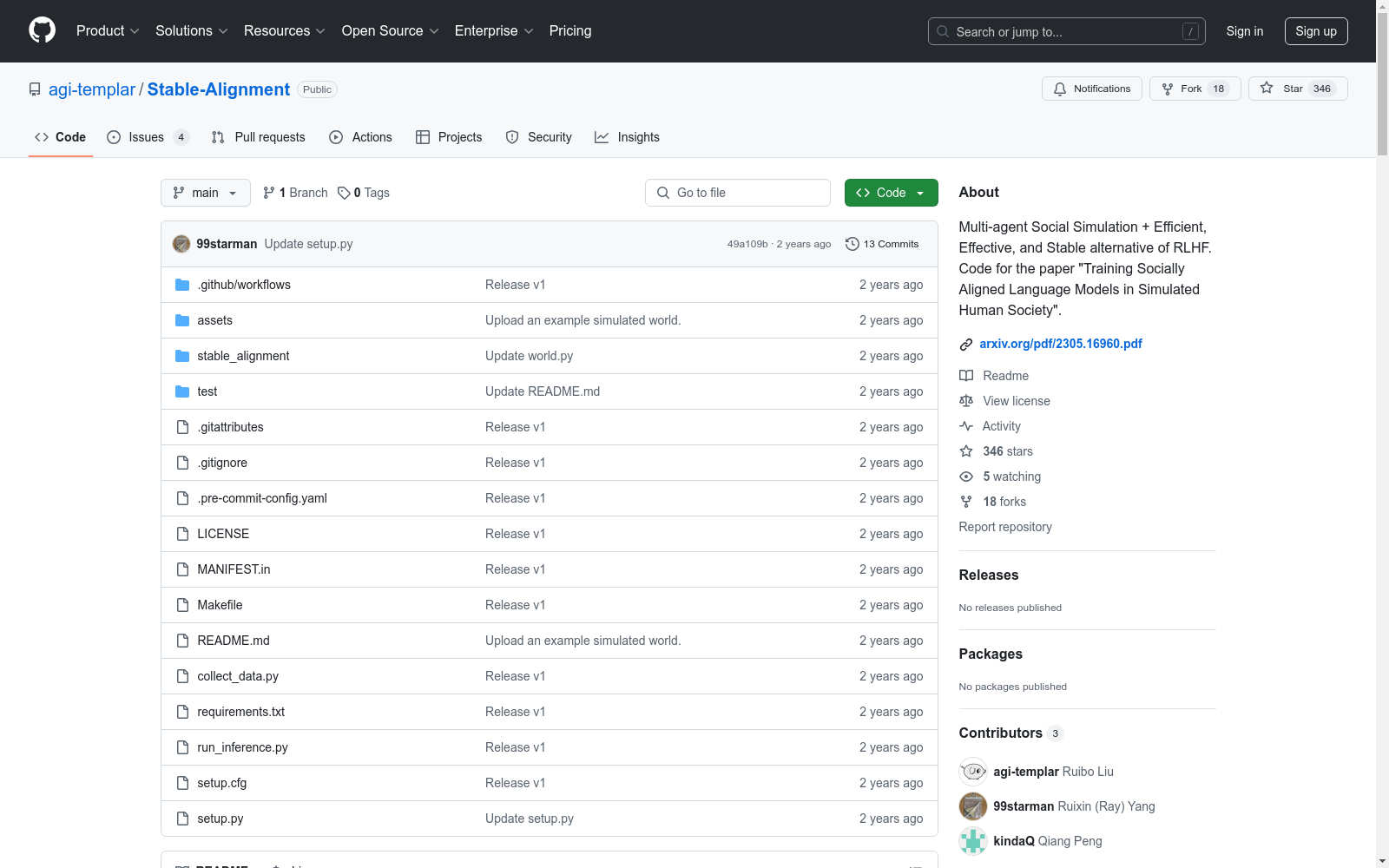Open the 49a109b commit hash

[x=747, y=244]
